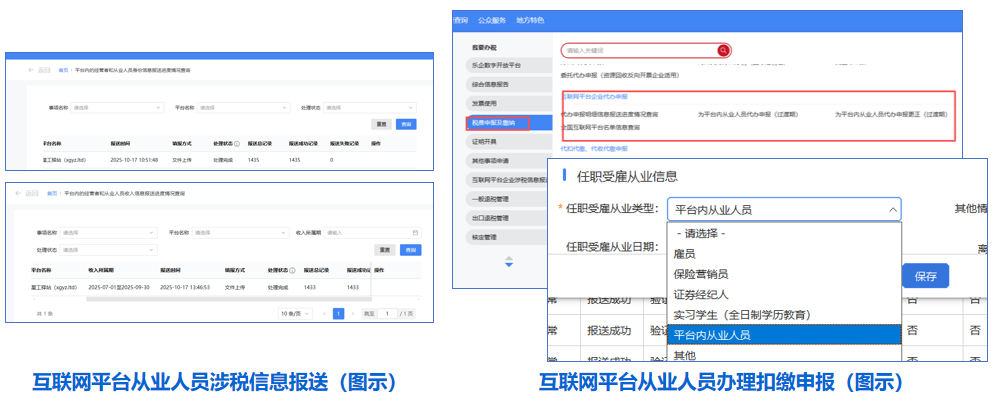Click the back arrow in upper-left panel
The width and height of the screenshot is (995, 400).
click(30, 70)
